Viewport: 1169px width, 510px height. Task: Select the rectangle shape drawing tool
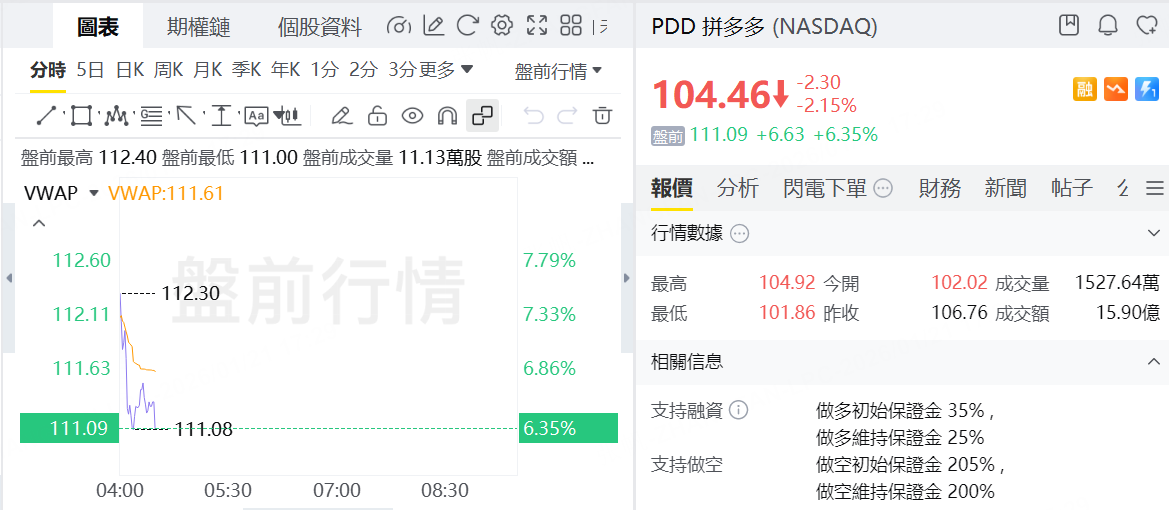coord(81,116)
